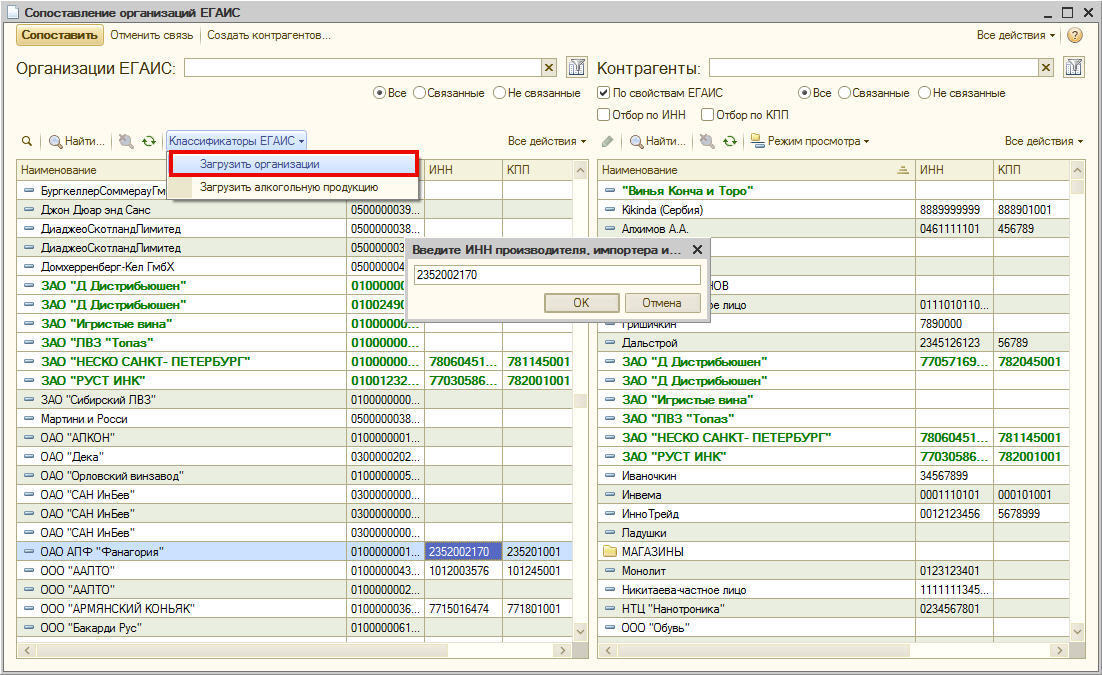This screenshot has height=675, width=1102.
Task: Click Найти in left panel toolbar
Action: [77, 141]
